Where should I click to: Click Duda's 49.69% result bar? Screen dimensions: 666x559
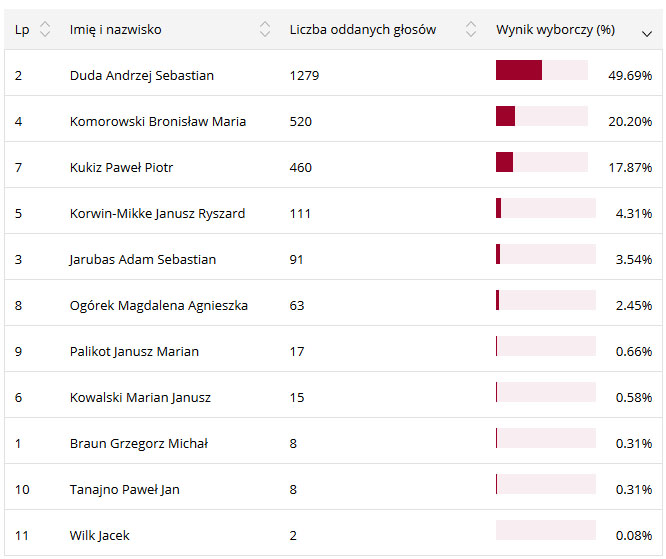point(541,70)
